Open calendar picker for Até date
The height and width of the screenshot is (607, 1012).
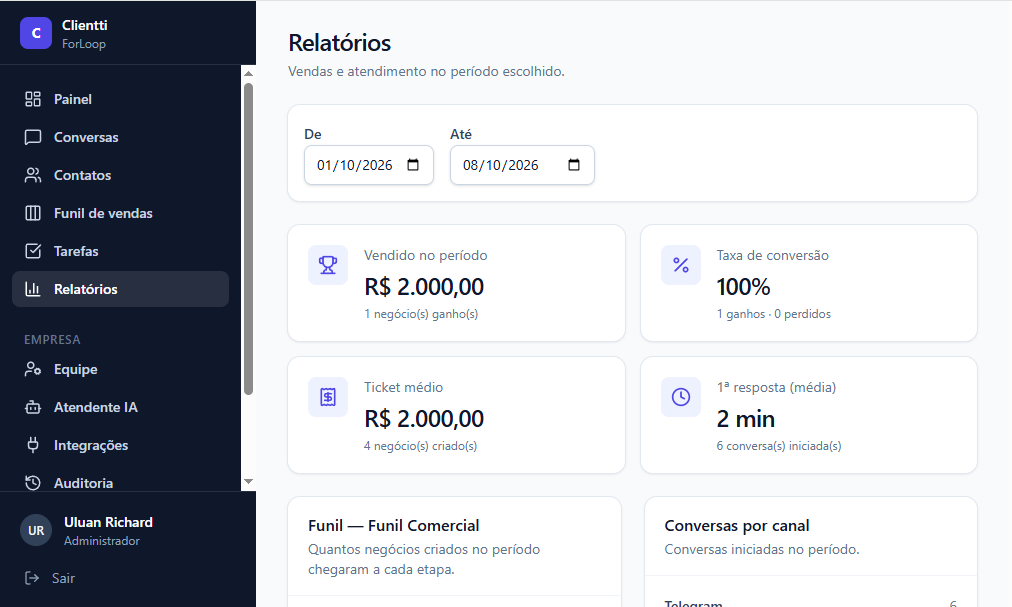[574, 165]
